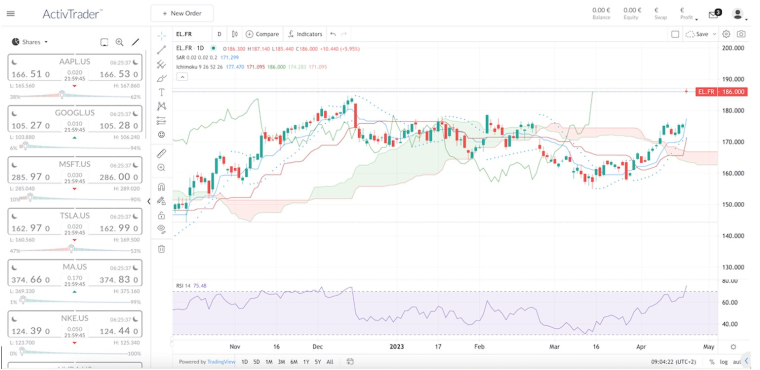This screenshot has width=760, height=370.
Task: Select the Text annotation tool
Action: [x=162, y=92]
